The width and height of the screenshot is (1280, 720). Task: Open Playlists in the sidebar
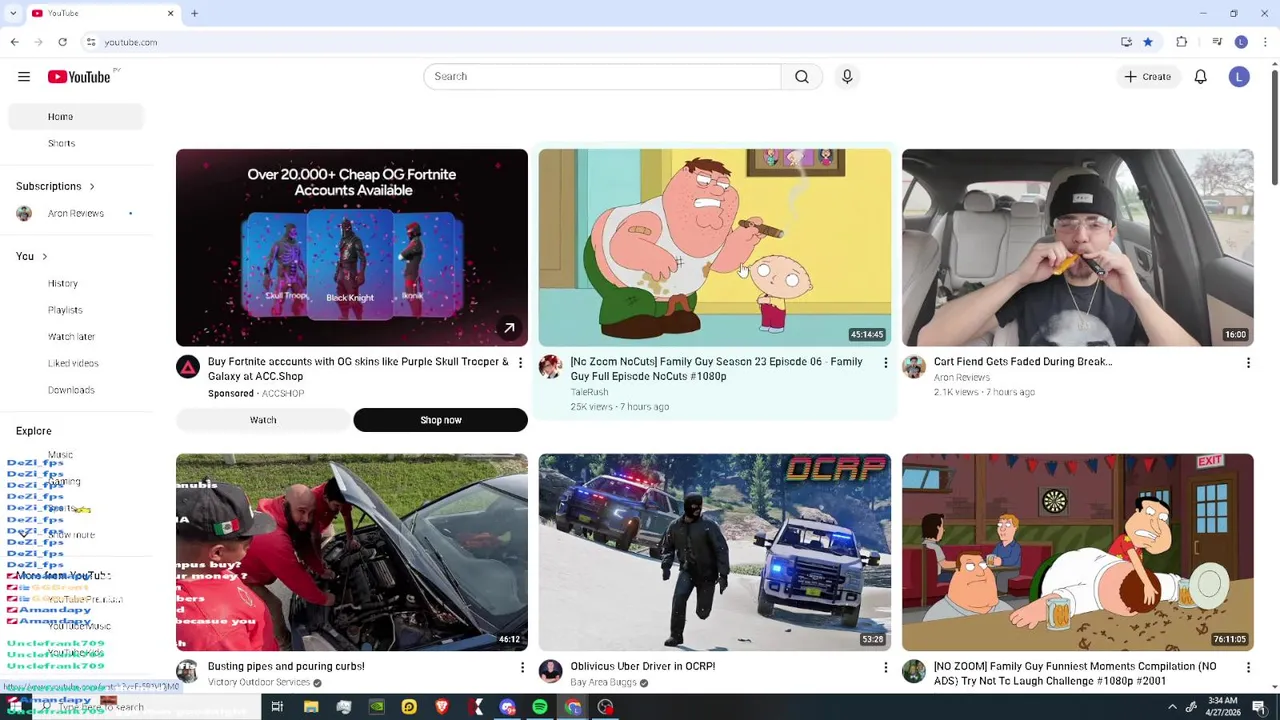(76, 310)
